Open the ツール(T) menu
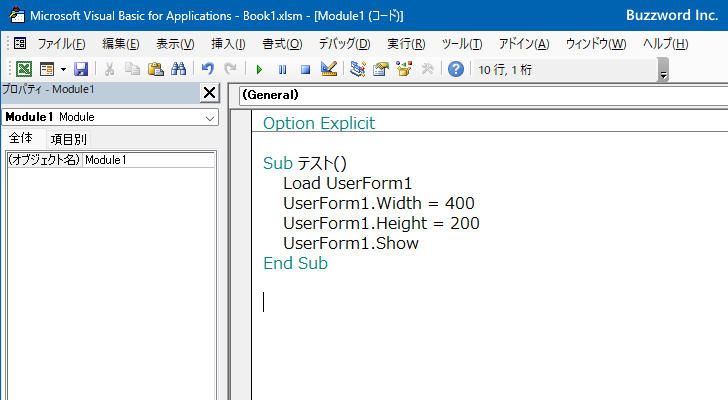Viewport: 728px width, 400px height. click(462, 44)
